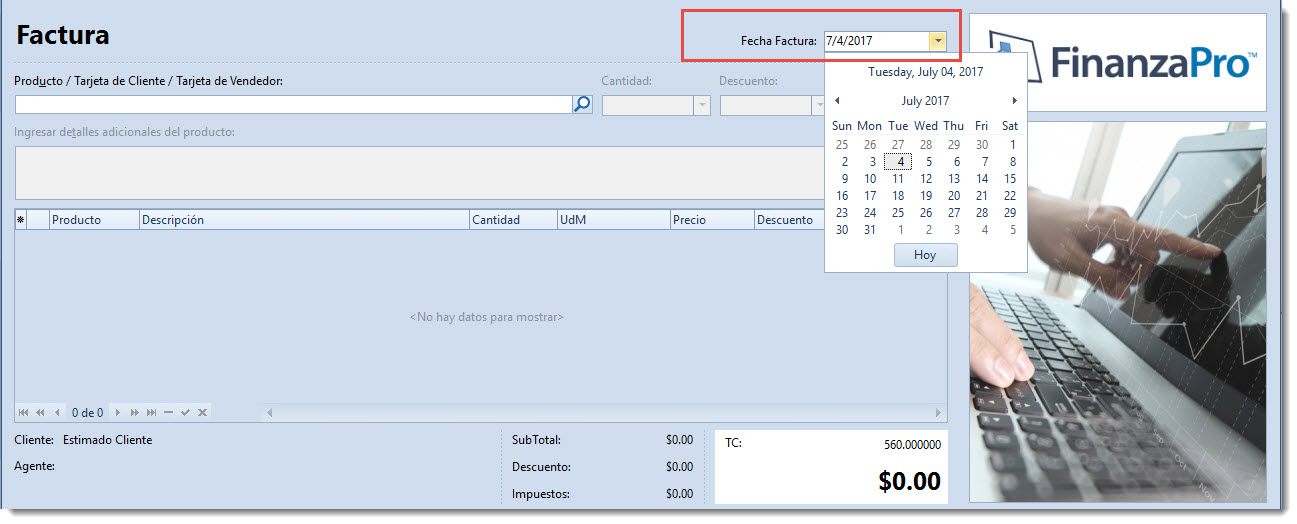Show next month in calendar

1014,100
